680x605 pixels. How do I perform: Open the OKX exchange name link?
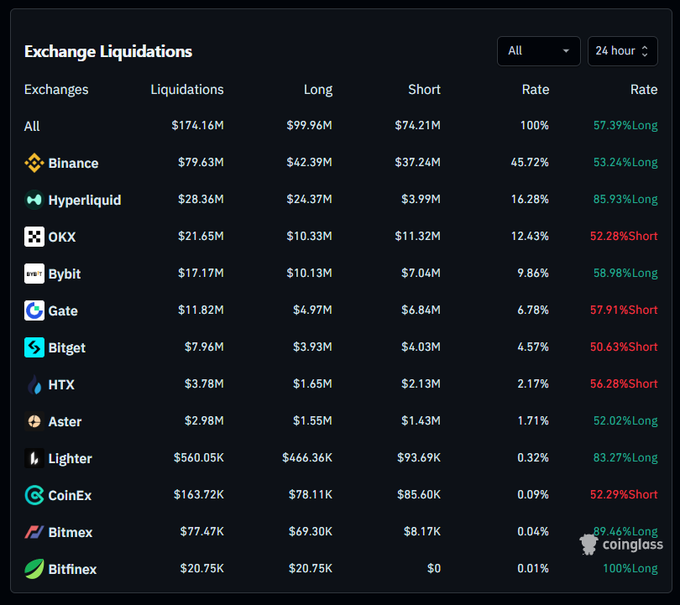(62, 237)
